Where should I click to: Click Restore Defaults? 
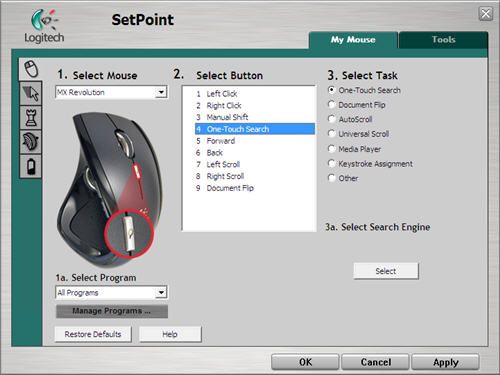coord(93,334)
